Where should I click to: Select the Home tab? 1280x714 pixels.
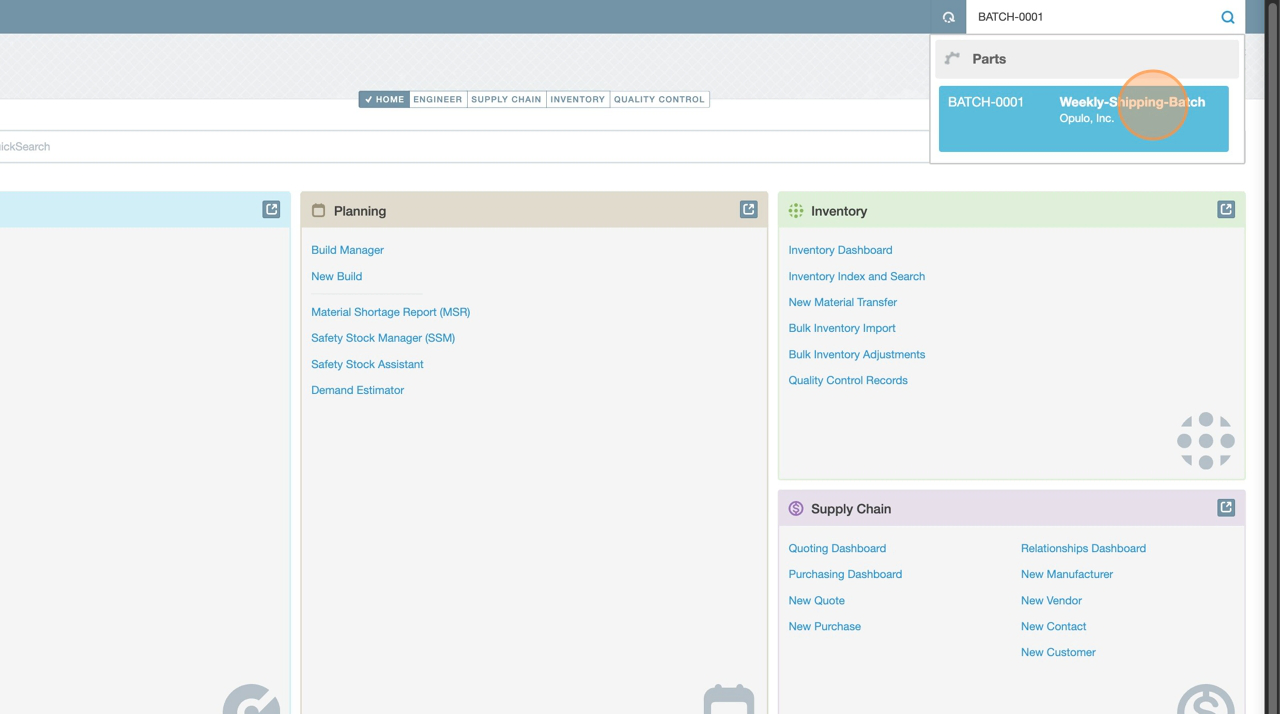[x=384, y=99]
